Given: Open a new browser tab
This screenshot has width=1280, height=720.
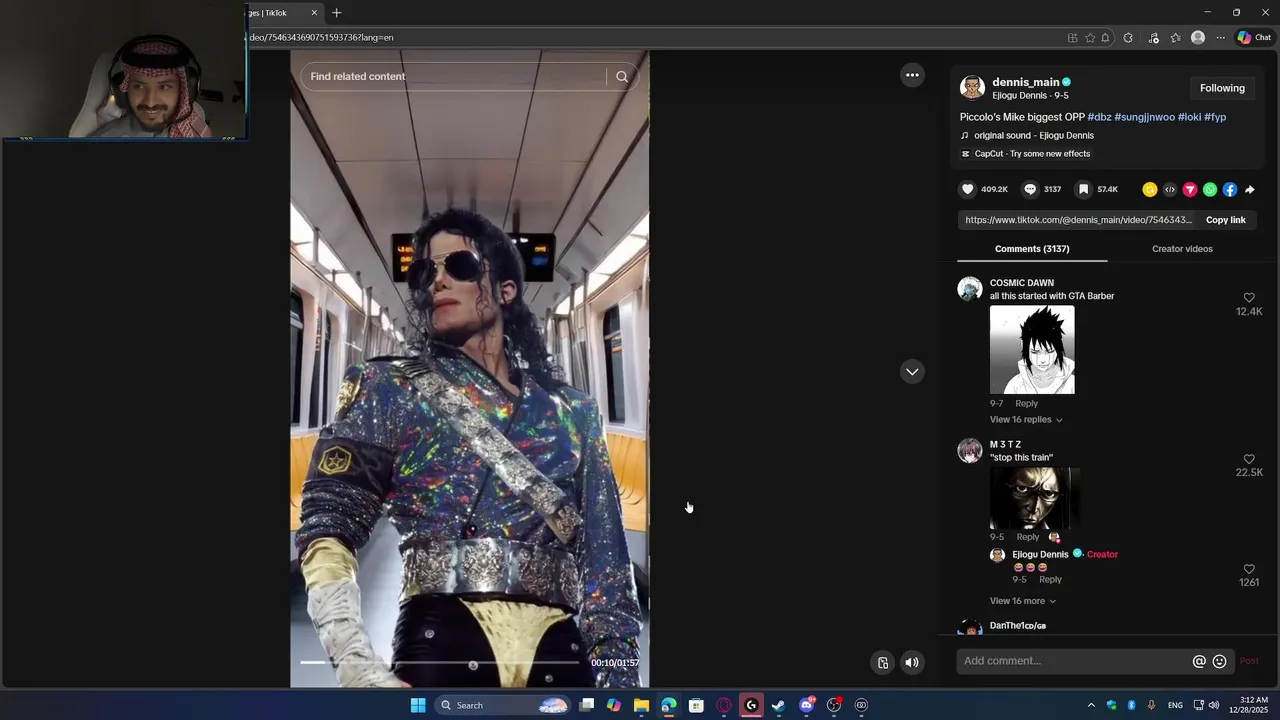Looking at the screenshot, I should [337, 13].
